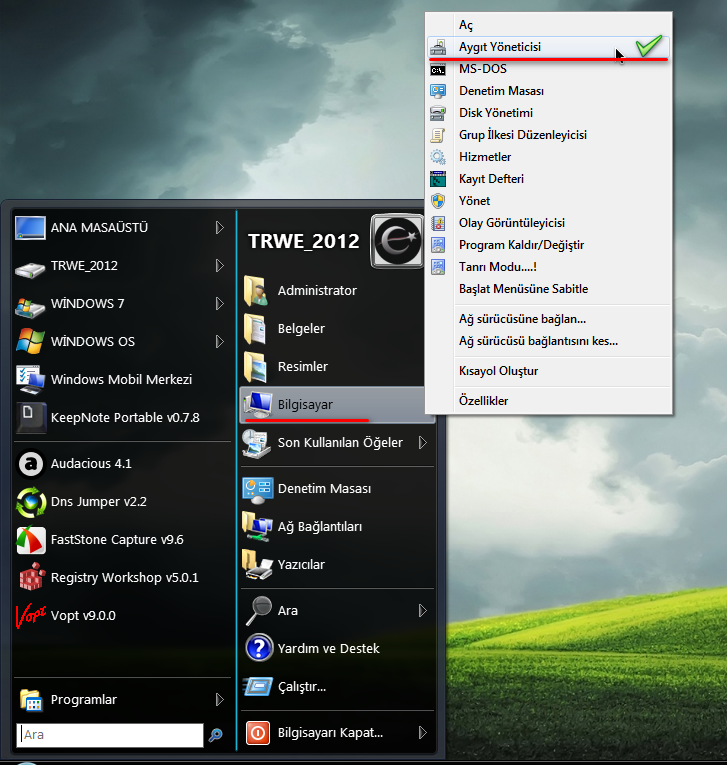Select Başlat Menüsüne Sabitle
This screenshot has height=765, width=727.
tap(549, 289)
